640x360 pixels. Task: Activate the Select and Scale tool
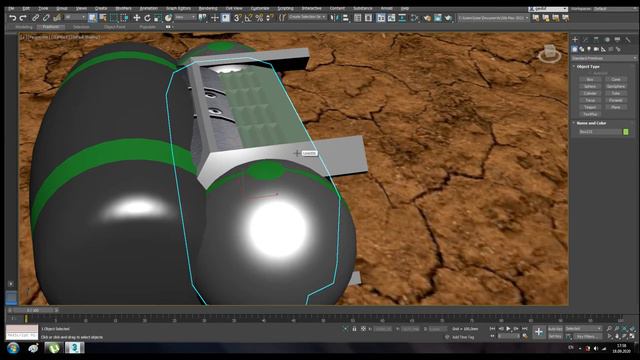coord(158,18)
